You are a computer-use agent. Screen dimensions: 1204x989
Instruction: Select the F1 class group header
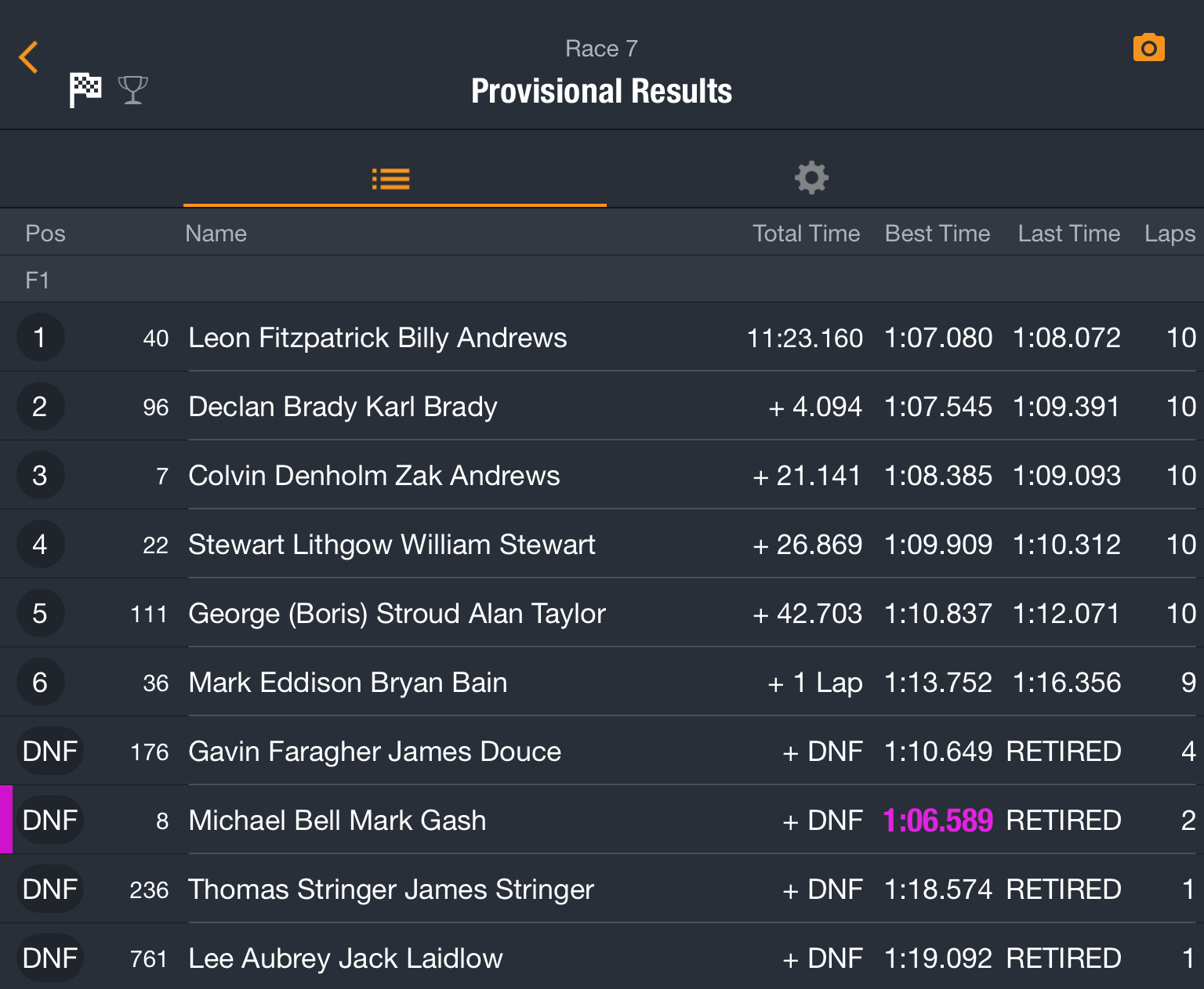pos(602,280)
